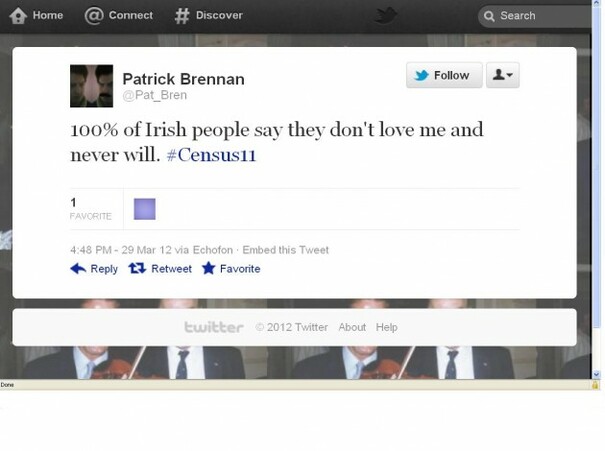Viewport: 605px width, 451px height.
Task: Open the About link in the footer
Action: pos(352,327)
